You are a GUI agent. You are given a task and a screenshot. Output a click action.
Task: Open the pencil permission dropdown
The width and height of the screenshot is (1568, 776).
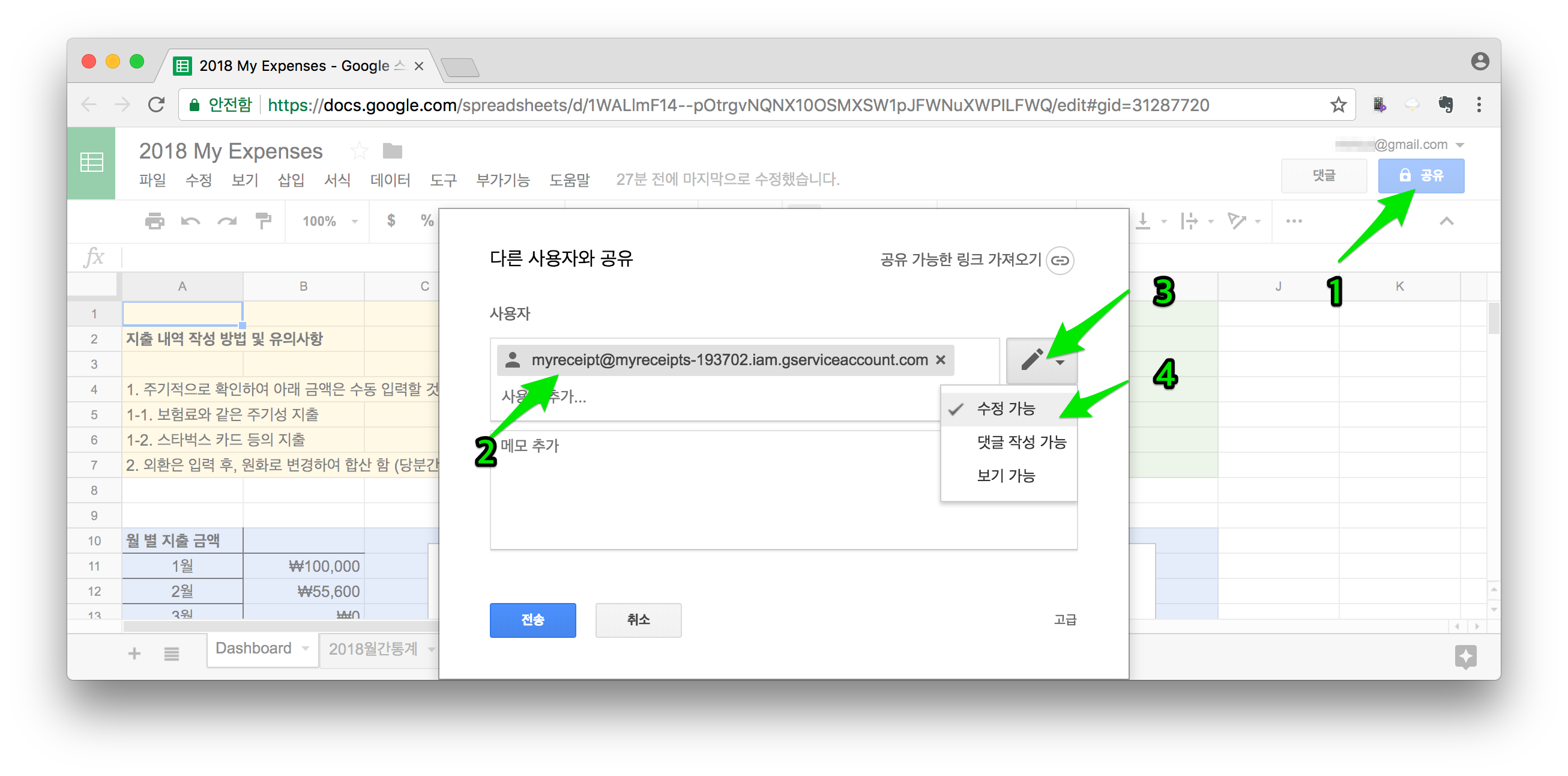coord(1041,360)
